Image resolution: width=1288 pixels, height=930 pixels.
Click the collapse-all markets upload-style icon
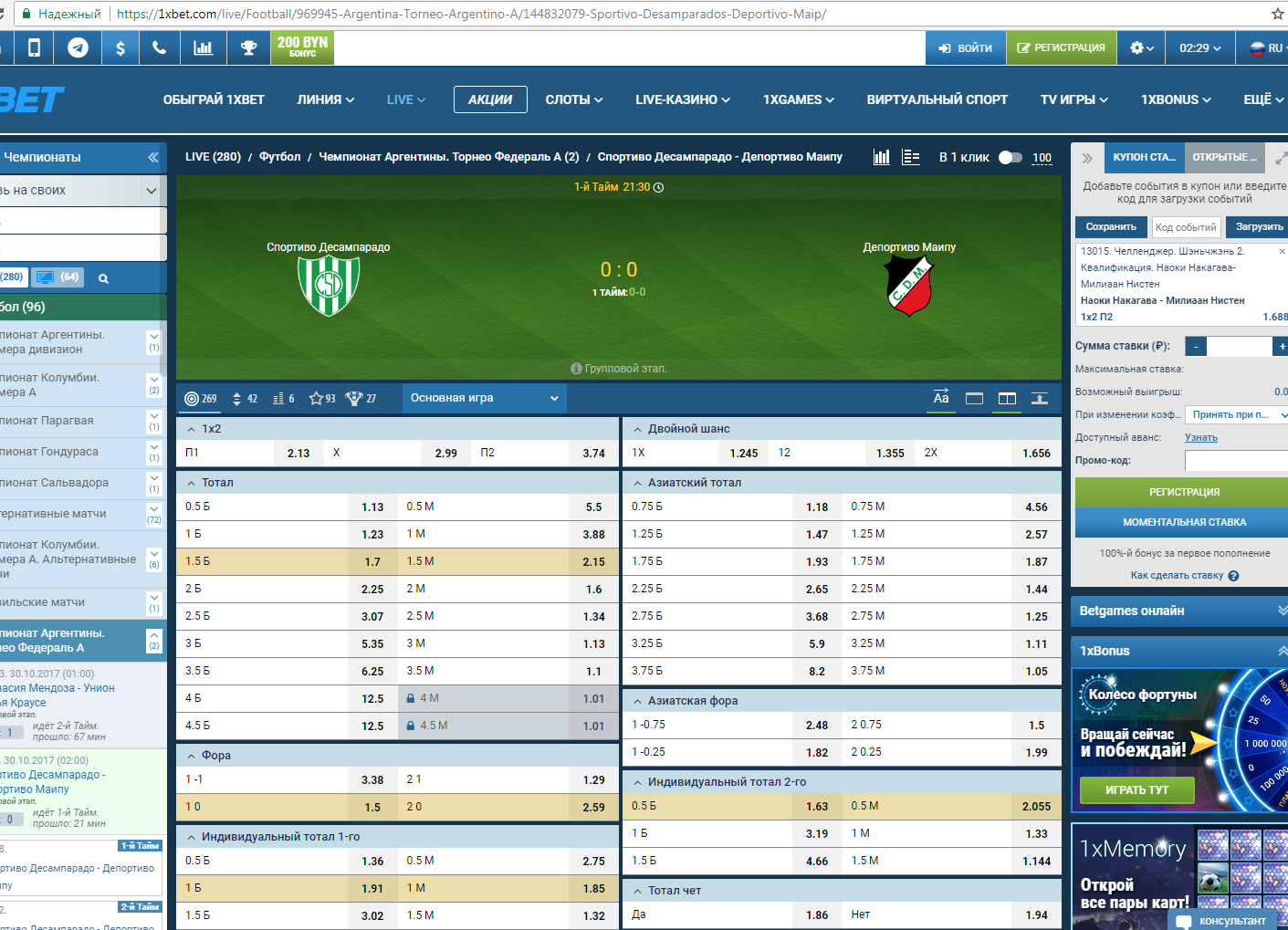pyautogui.click(x=1039, y=399)
